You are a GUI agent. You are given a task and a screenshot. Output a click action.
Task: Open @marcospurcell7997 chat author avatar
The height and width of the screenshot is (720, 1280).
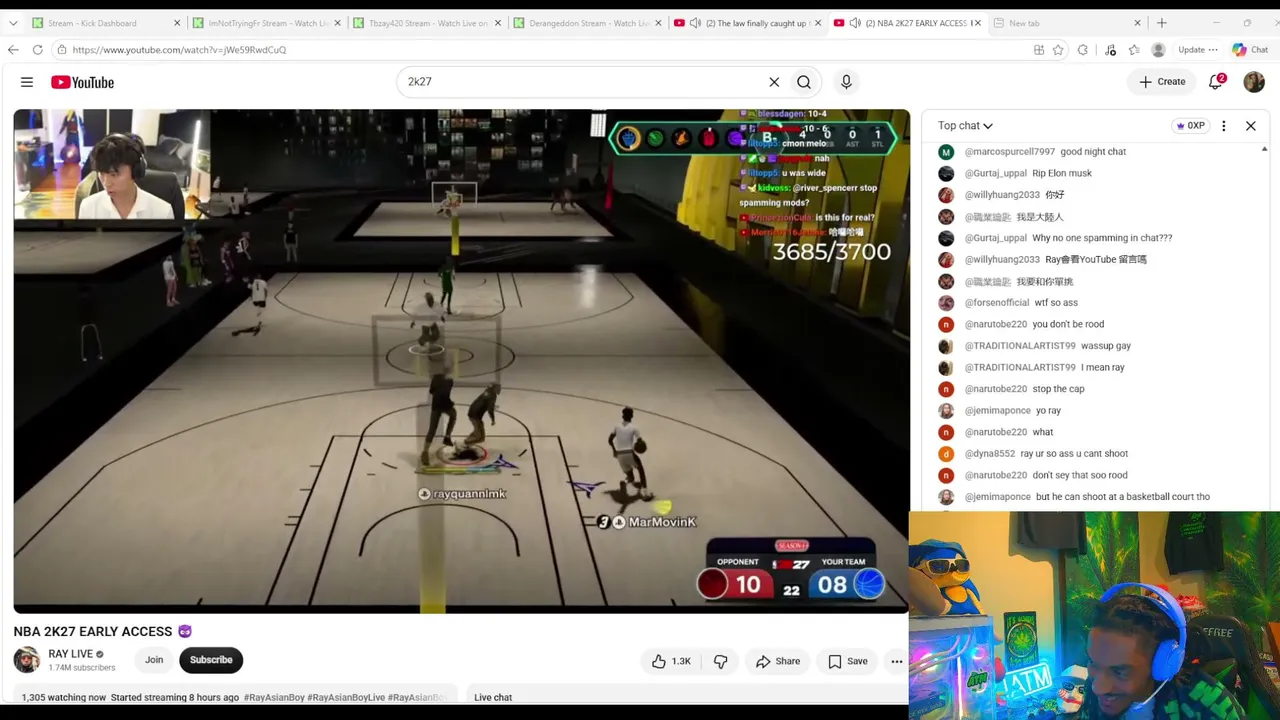click(946, 152)
